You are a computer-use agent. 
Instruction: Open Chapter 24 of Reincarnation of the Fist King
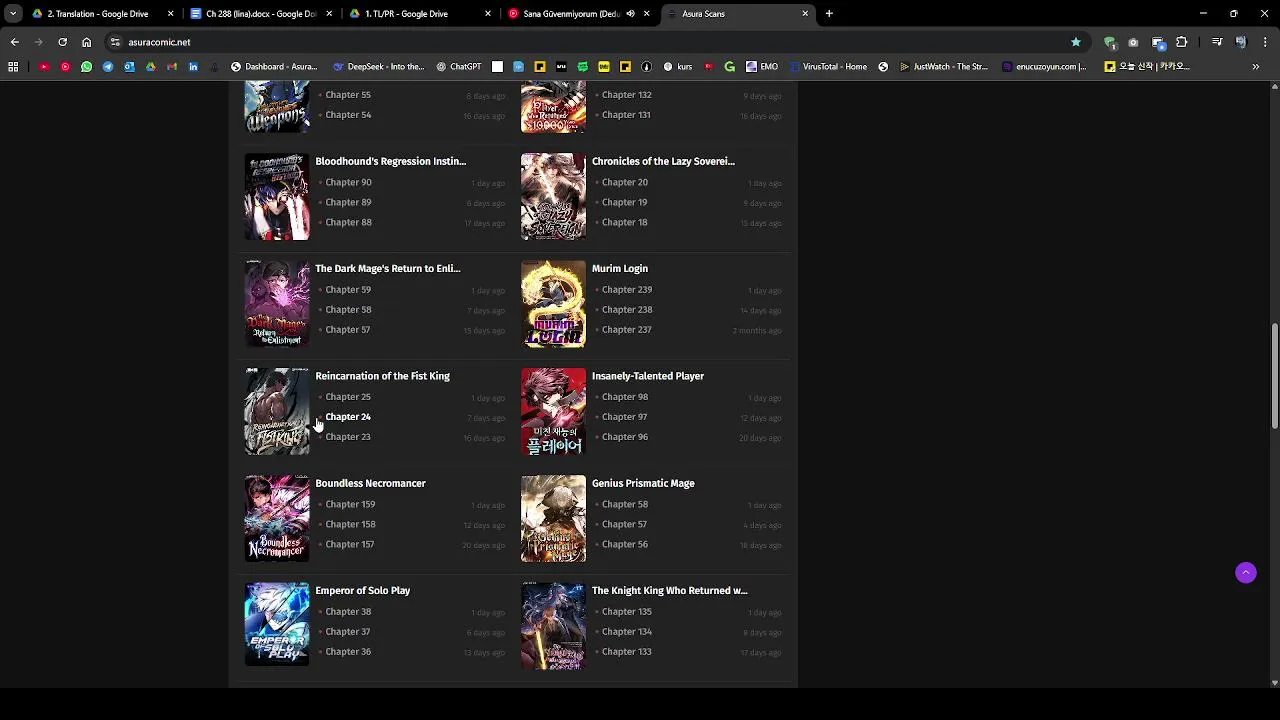348,417
